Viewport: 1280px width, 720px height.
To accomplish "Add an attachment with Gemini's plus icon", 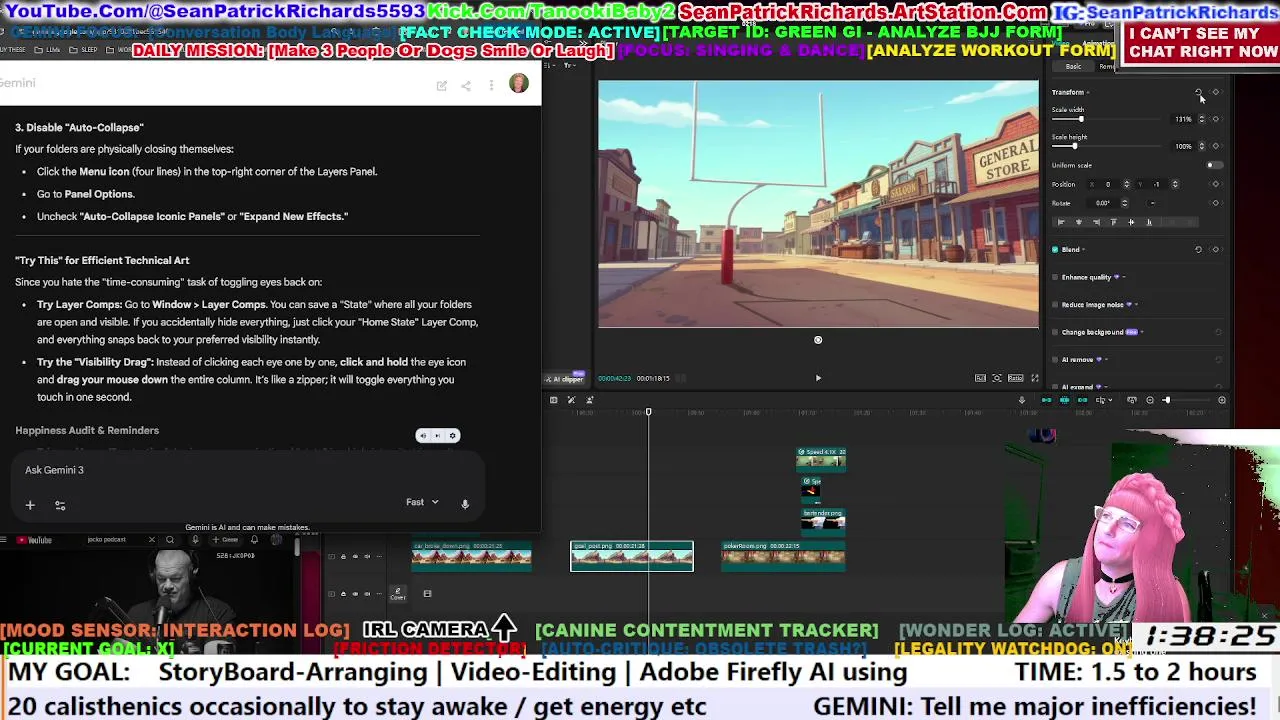I will tap(30, 505).
